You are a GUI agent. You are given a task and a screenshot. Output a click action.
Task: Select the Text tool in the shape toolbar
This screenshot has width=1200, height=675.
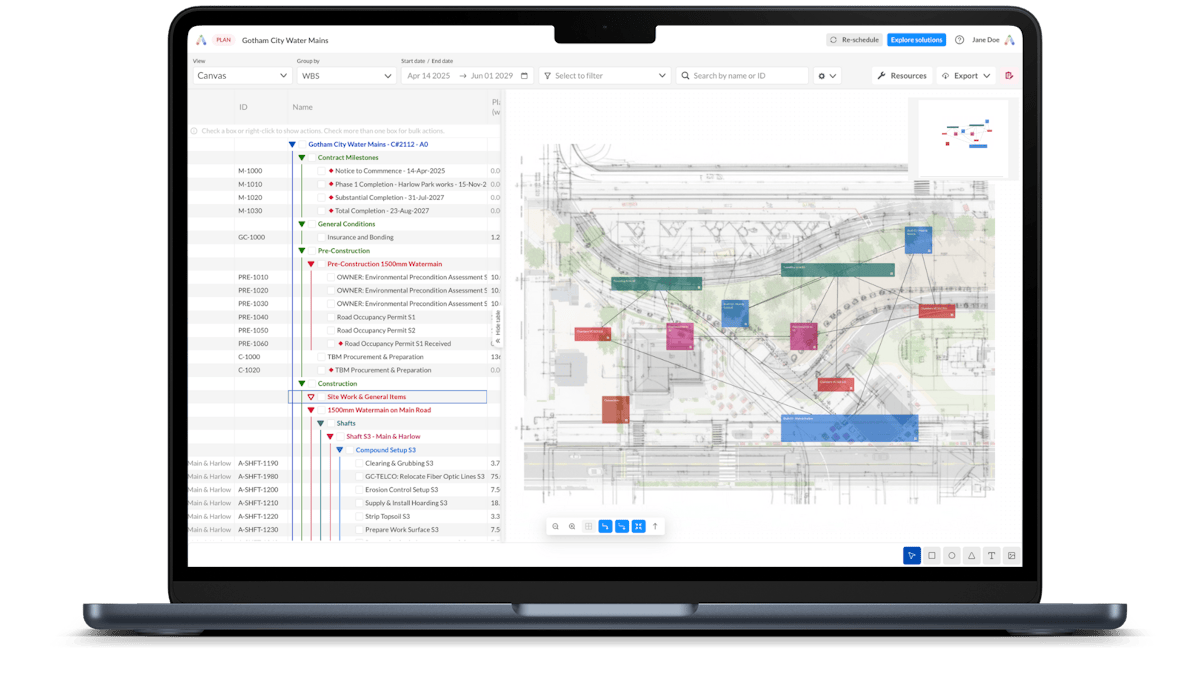(991, 555)
